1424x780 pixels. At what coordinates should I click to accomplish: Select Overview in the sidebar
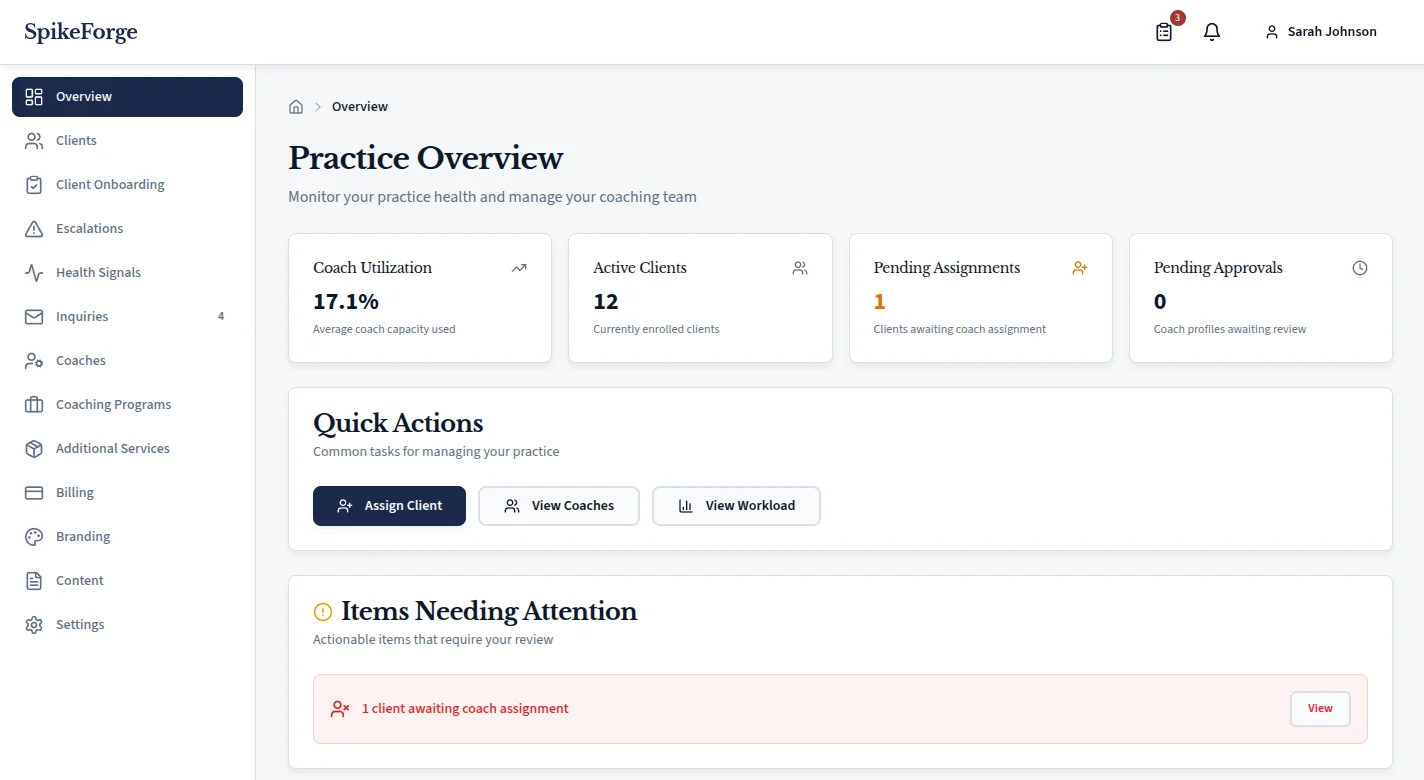(127, 97)
